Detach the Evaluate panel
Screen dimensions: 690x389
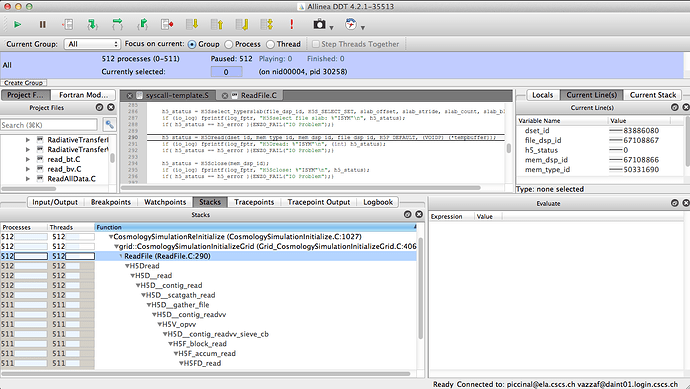[x=675, y=203]
